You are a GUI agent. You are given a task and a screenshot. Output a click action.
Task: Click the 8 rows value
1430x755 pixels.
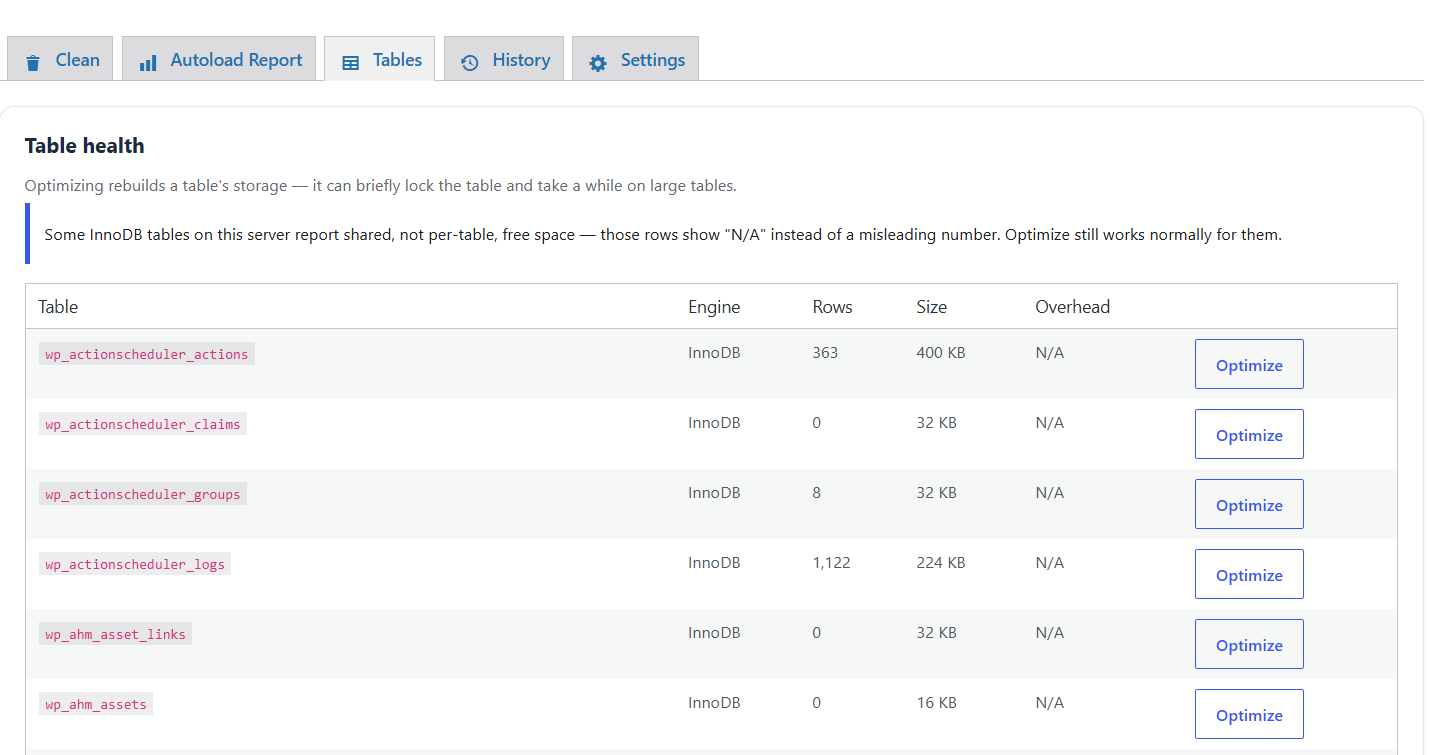click(816, 493)
